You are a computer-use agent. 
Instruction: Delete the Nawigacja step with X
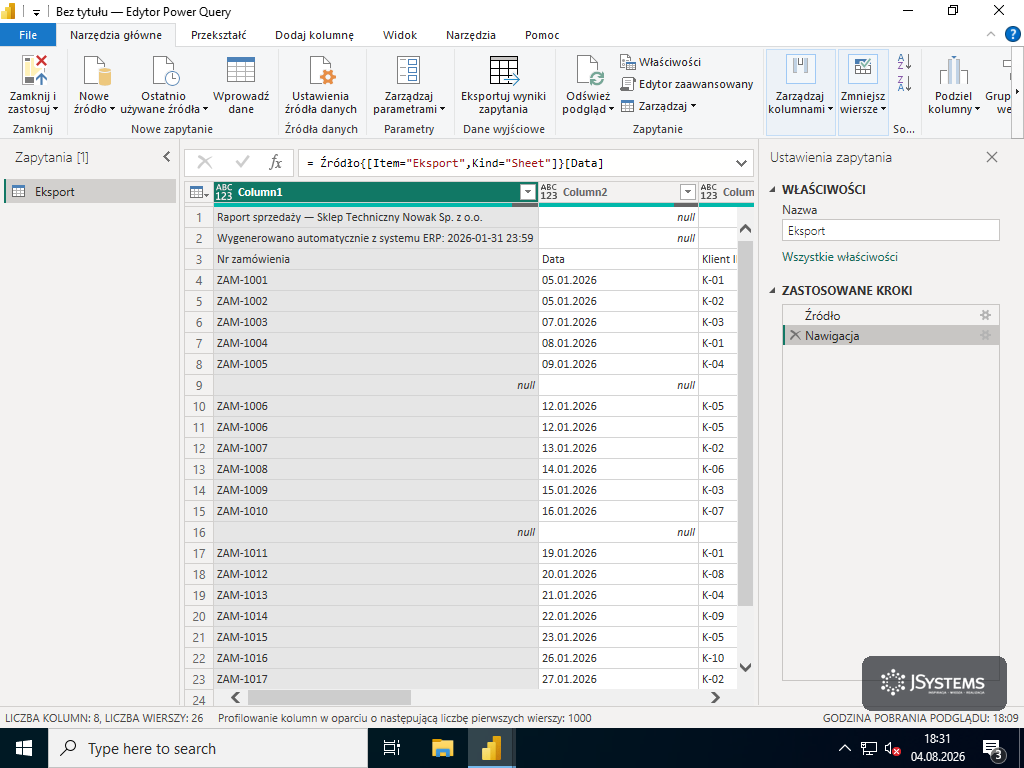[x=795, y=335]
